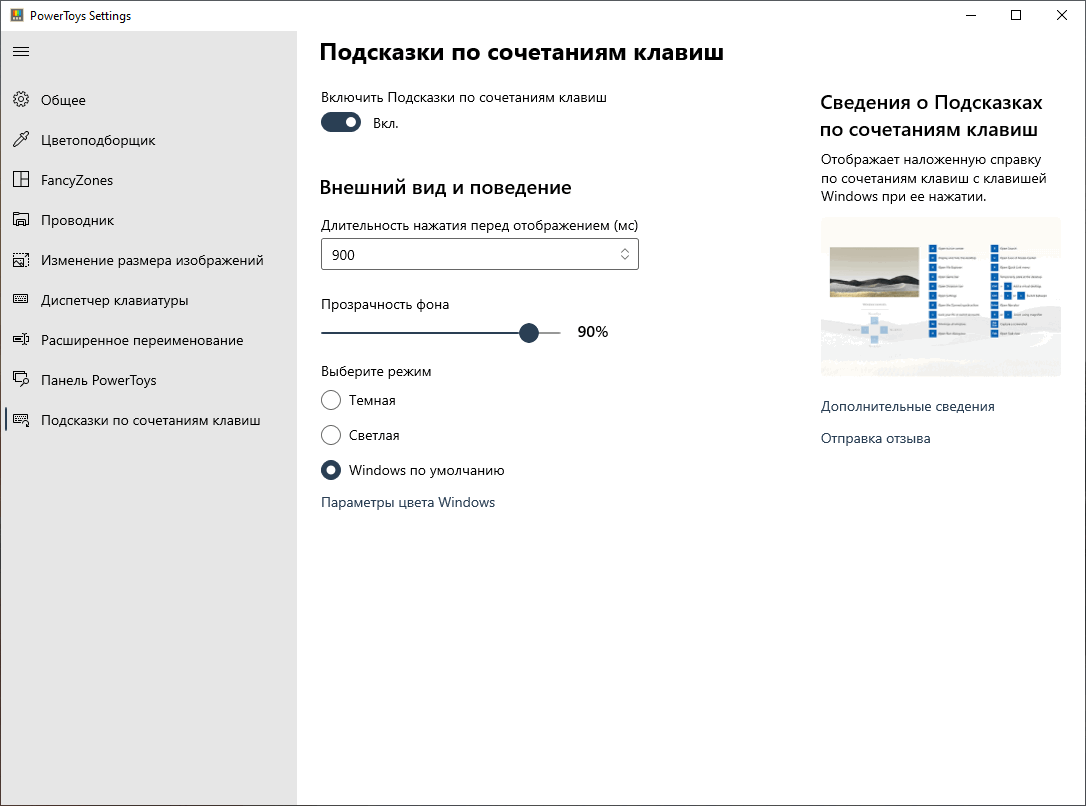This screenshot has width=1086, height=806.
Task: Open the hamburger navigation menu
Action: pos(21,51)
